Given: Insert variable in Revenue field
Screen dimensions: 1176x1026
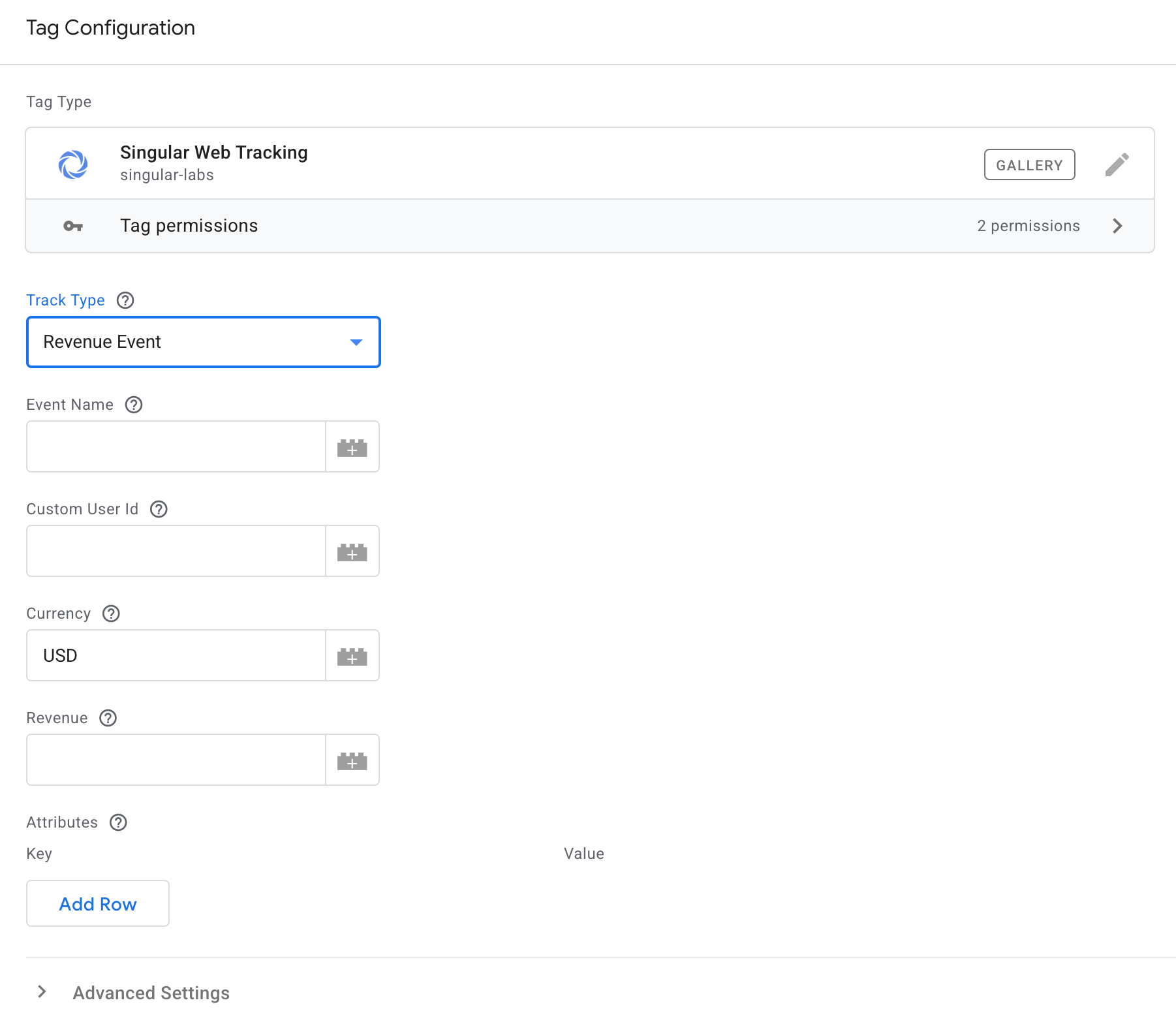Looking at the screenshot, I should 352,760.
